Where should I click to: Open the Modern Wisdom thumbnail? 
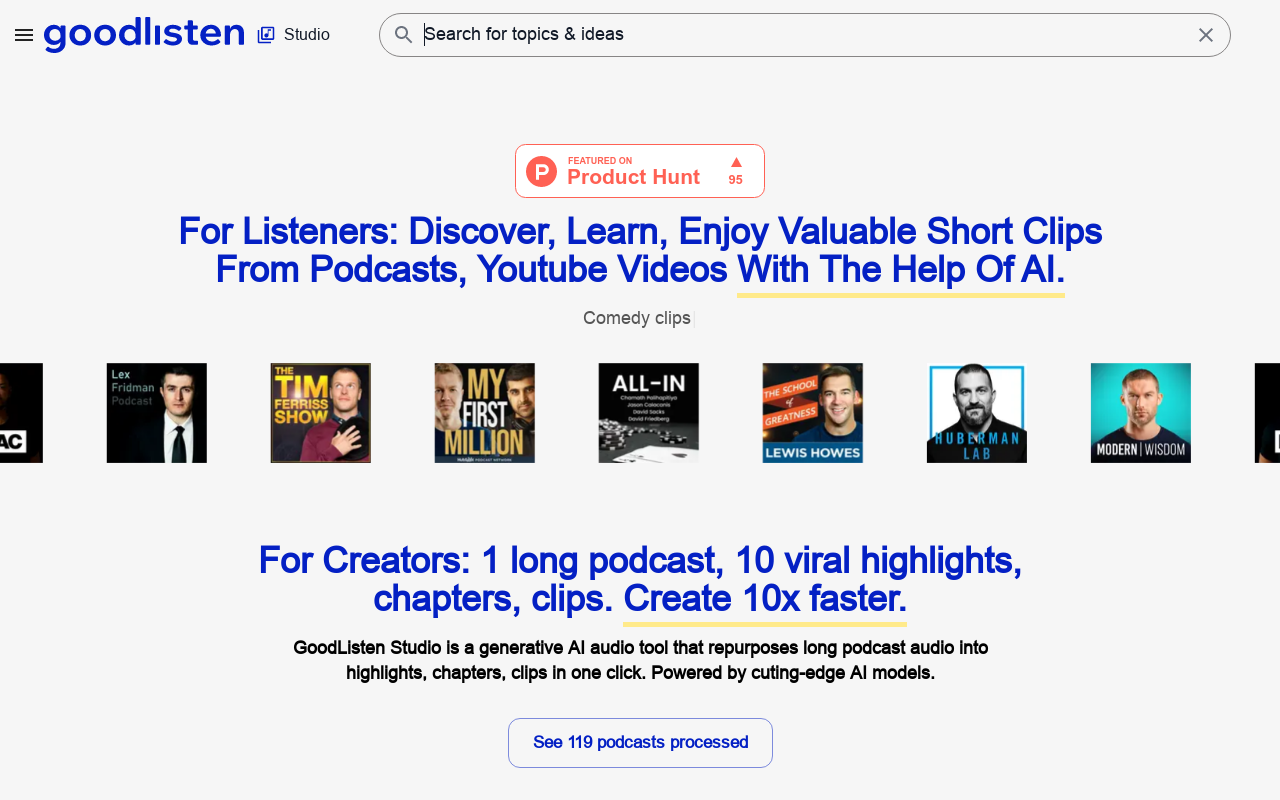1141,413
